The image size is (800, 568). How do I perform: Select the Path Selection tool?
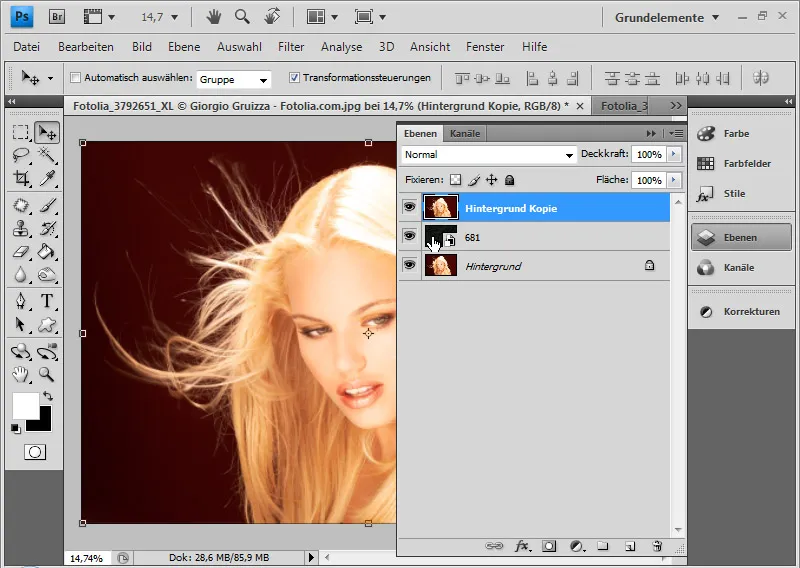click(x=20, y=325)
